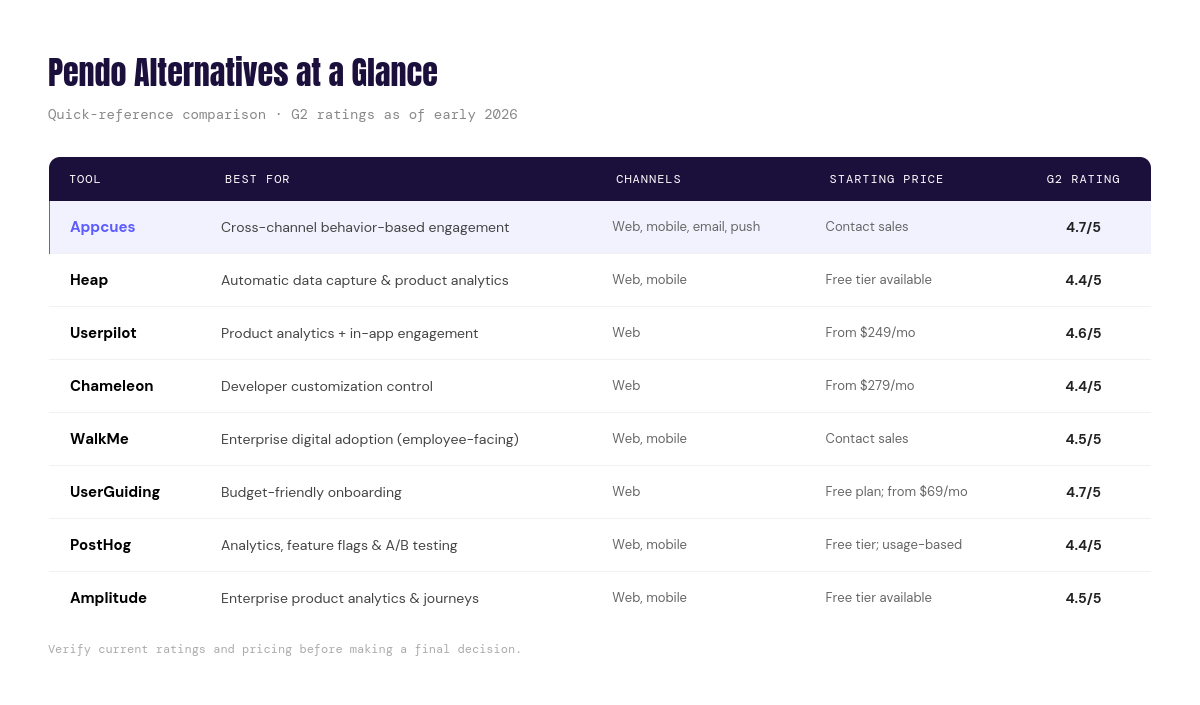Click the 'From $279/mo' price cell

870,386
